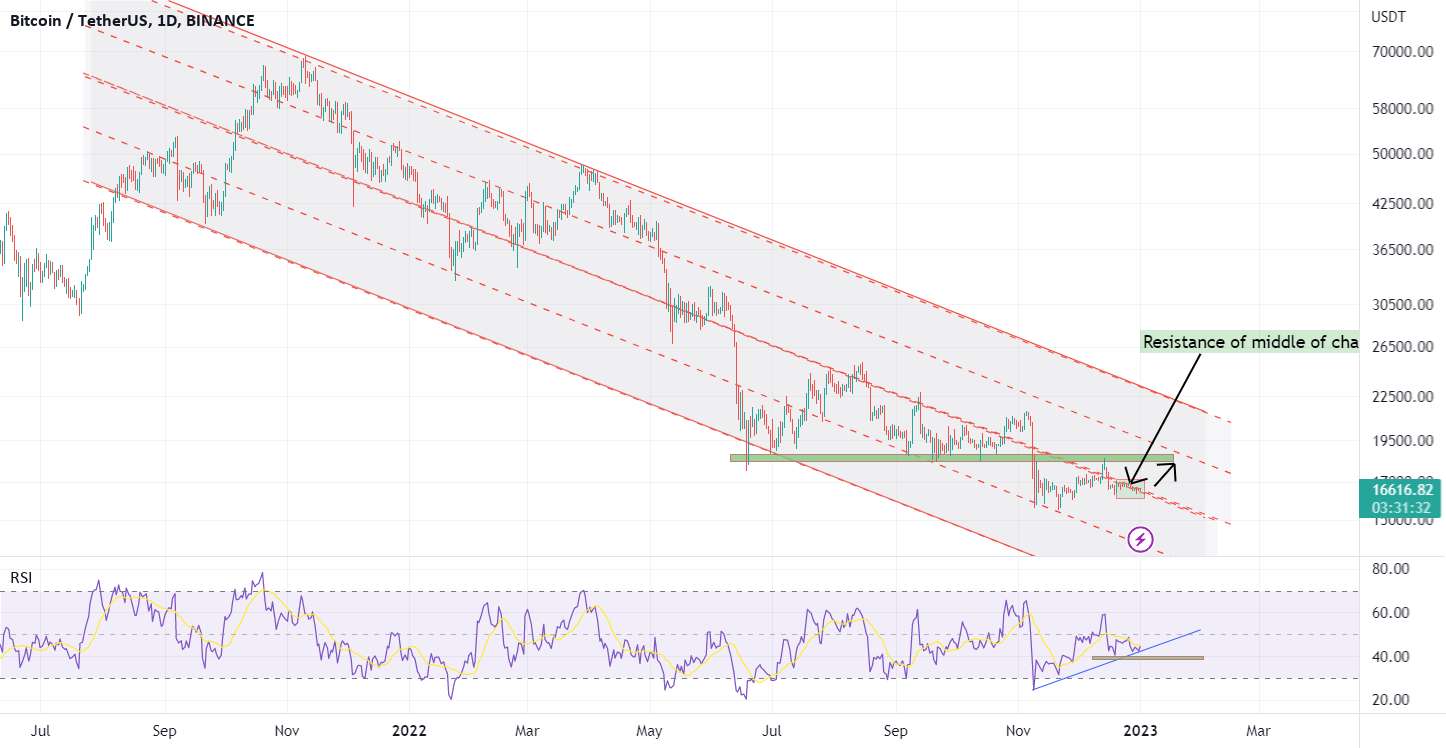This screenshot has height=748, width=1446.
Task: Click the current price label 16616.82
Action: click(1401, 490)
